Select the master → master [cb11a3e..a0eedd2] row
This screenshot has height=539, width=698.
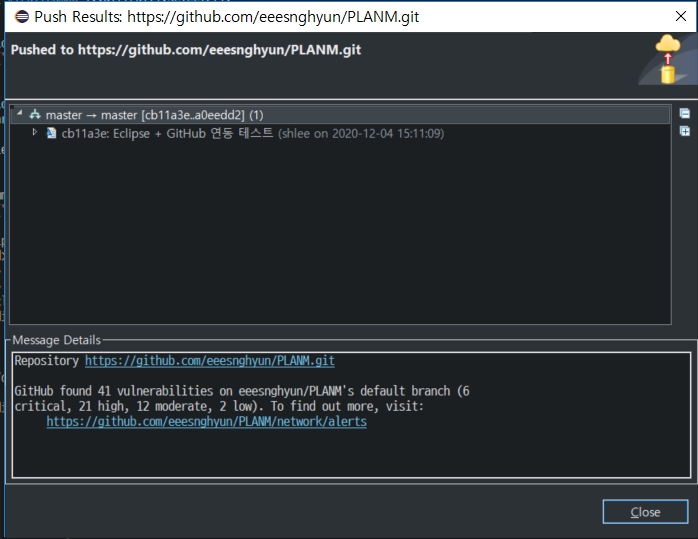(341, 115)
